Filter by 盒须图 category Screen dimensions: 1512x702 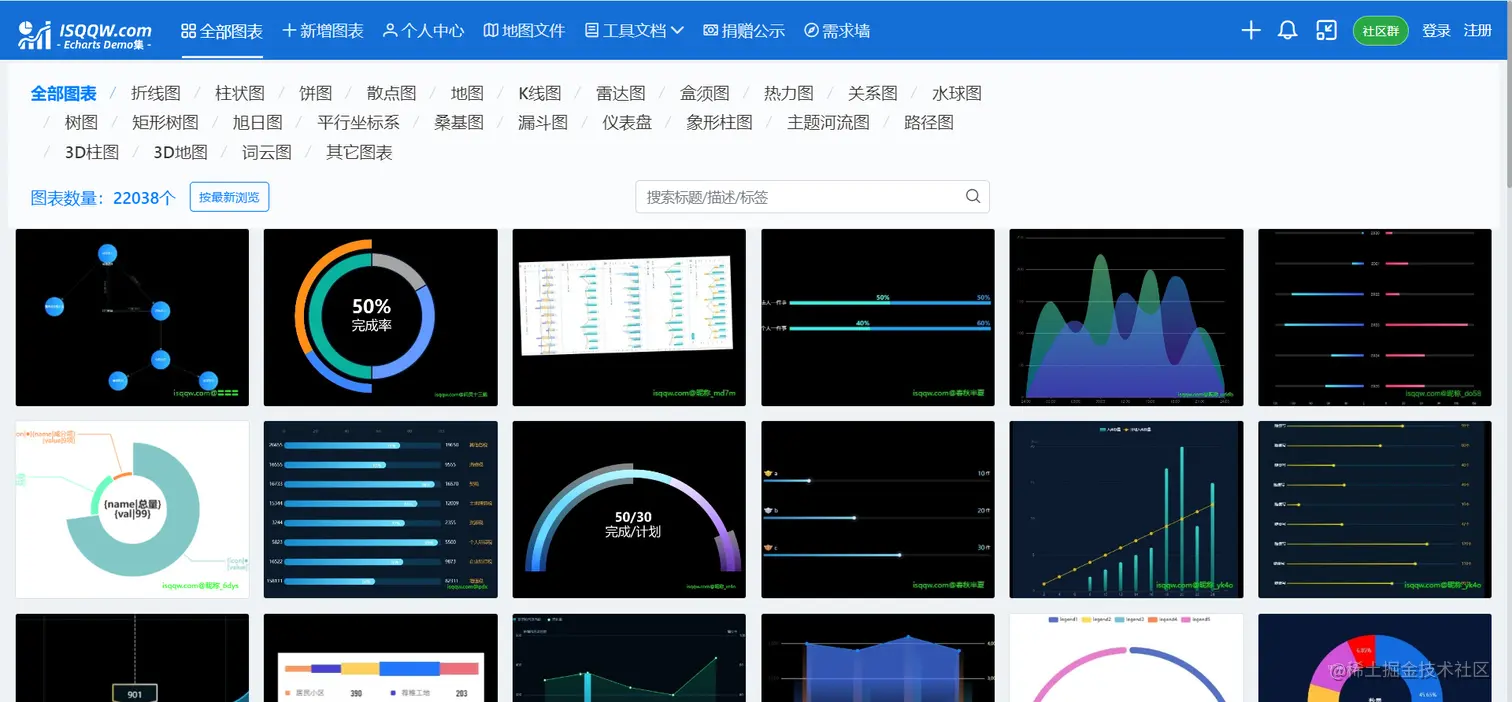(705, 93)
